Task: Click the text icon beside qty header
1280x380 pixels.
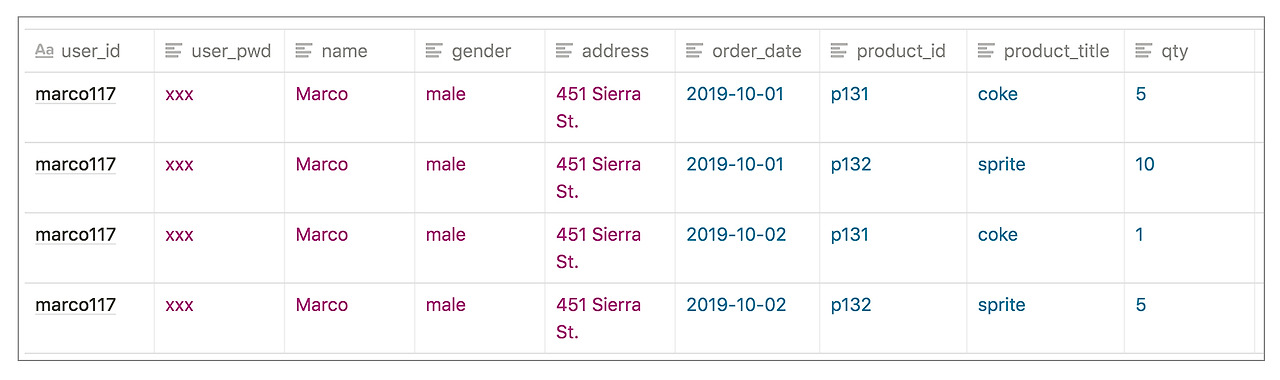Action: (1144, 51)
